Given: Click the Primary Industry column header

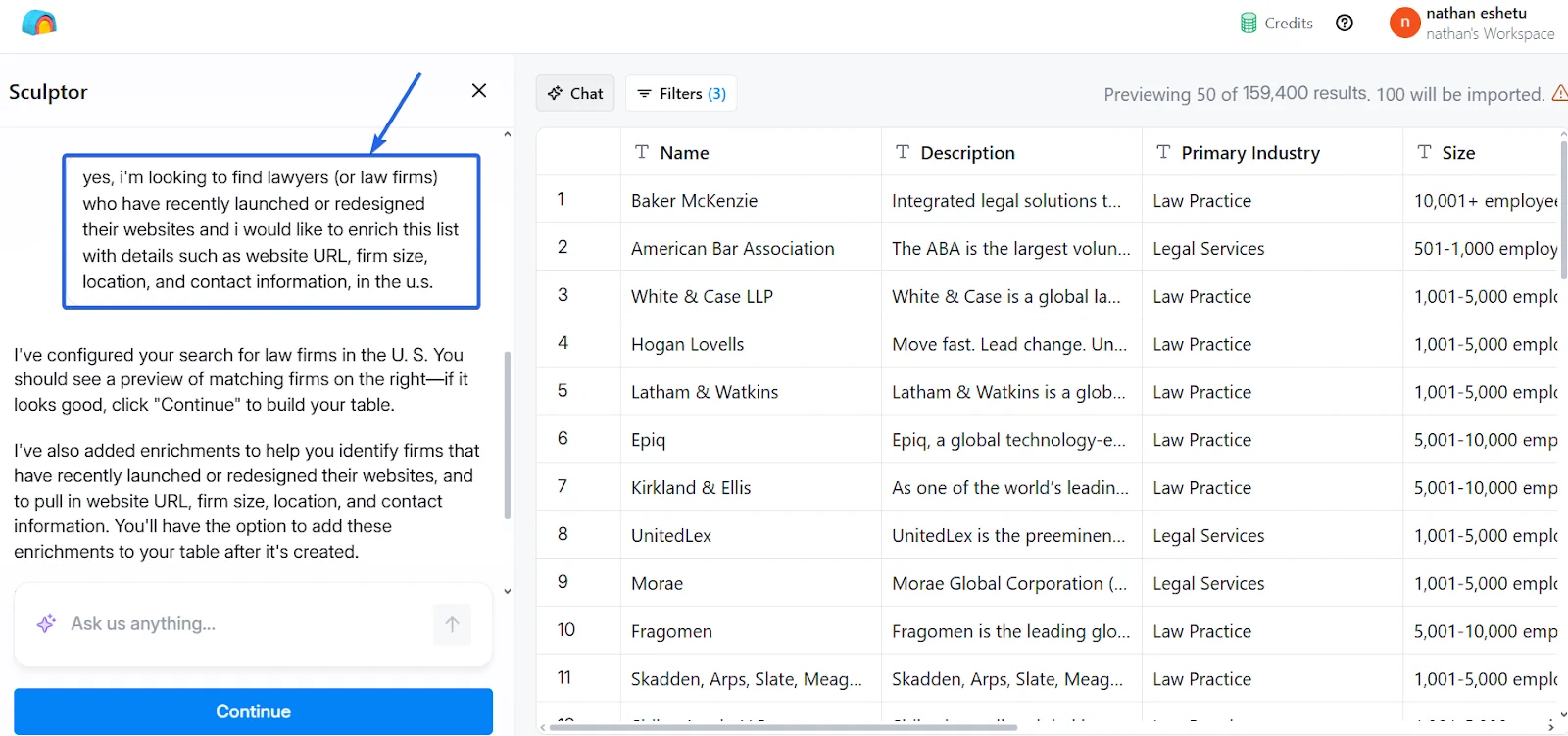Looking at the screenshot, I should pyautogui.click(x=1272, y=152).
